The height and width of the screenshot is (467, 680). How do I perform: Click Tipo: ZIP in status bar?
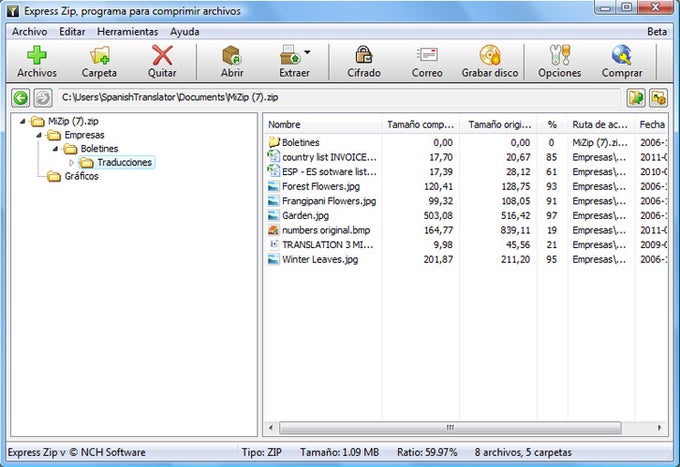click(262, 452)
